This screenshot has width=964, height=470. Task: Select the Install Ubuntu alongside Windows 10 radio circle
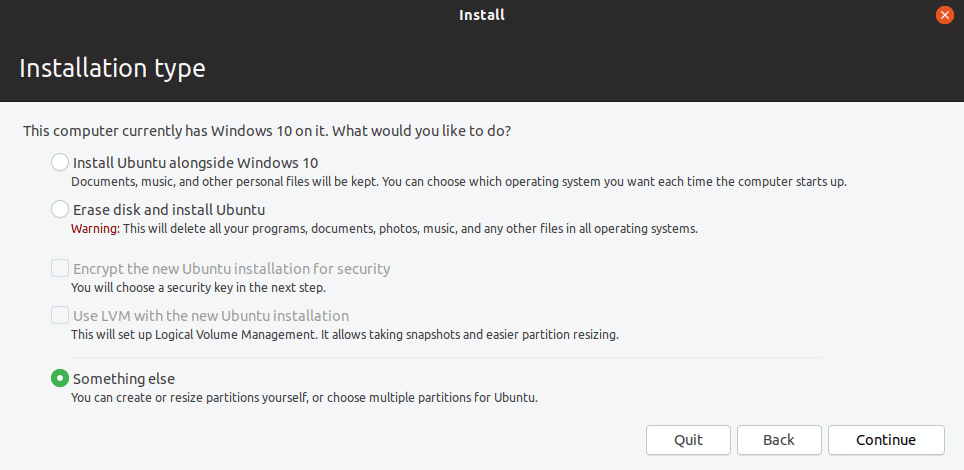pyautogui.click(x=60, y=162)
